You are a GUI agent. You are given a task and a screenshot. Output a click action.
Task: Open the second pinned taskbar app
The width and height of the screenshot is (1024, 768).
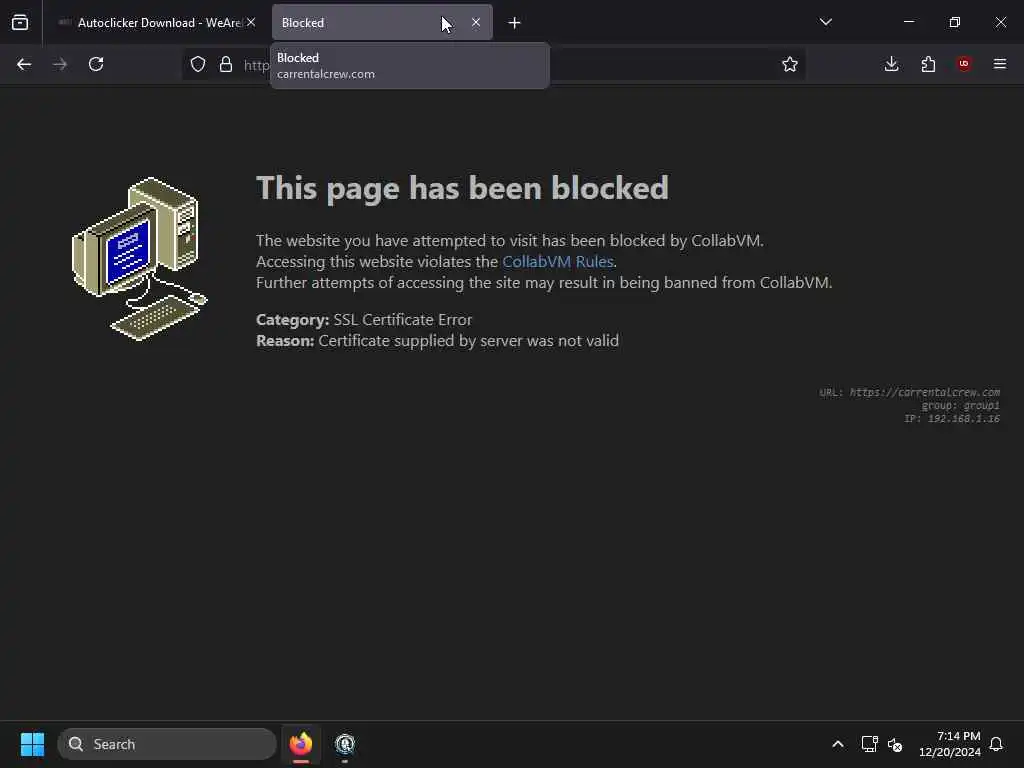coord(345,744)
